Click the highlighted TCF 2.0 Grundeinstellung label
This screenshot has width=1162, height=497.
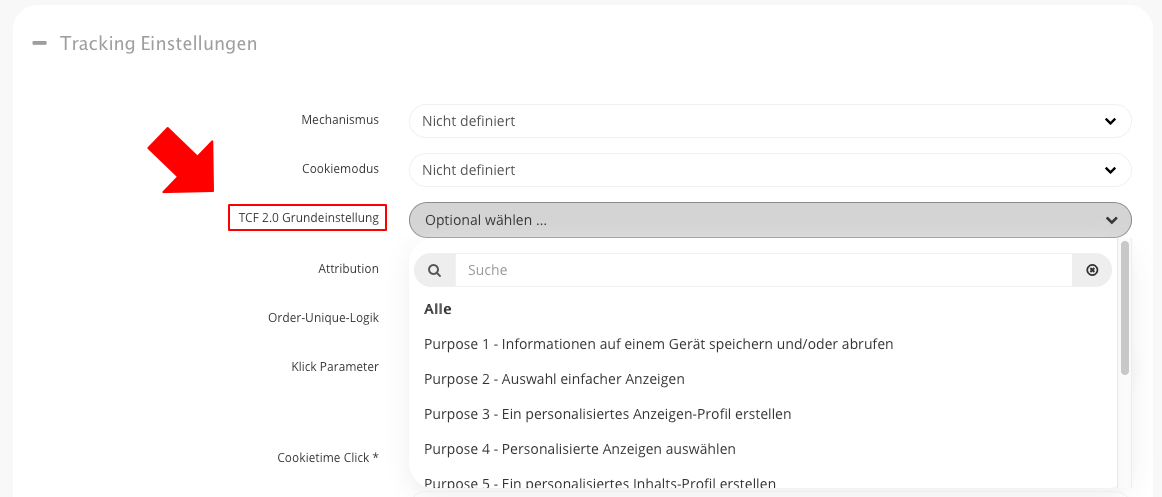point(308,218)
